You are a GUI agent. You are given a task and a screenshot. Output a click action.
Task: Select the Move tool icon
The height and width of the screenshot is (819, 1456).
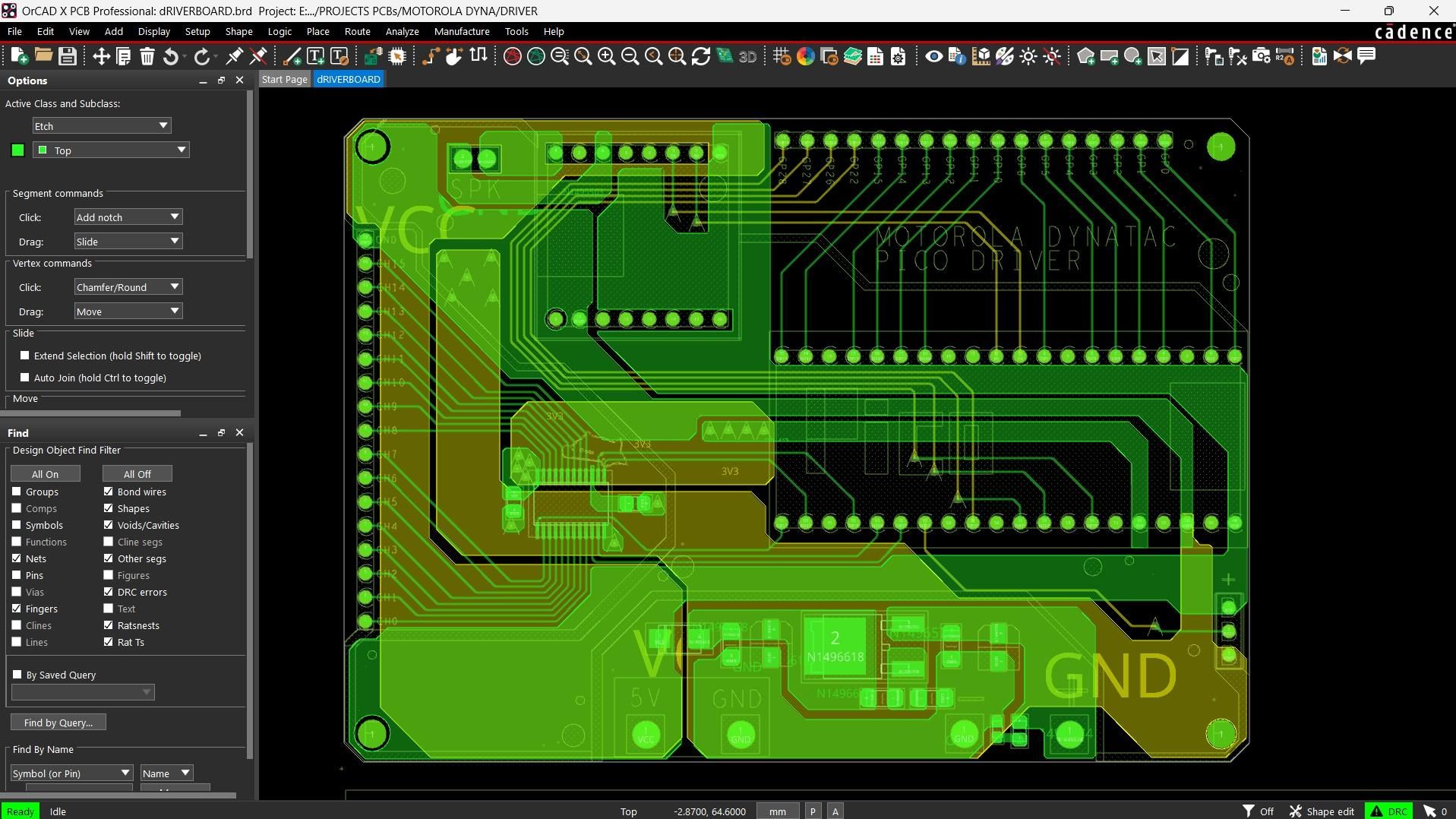pyautogui.click(x=101, y=56)
